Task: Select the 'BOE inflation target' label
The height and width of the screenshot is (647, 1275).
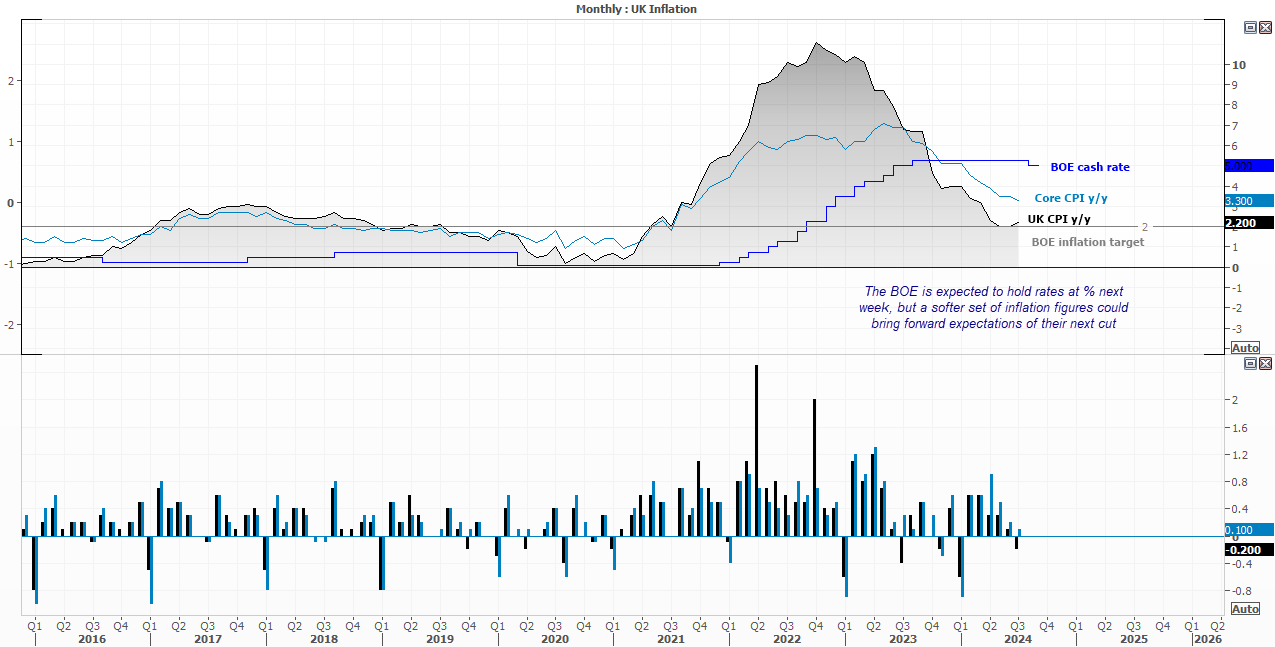Action: click(1088, 242)
